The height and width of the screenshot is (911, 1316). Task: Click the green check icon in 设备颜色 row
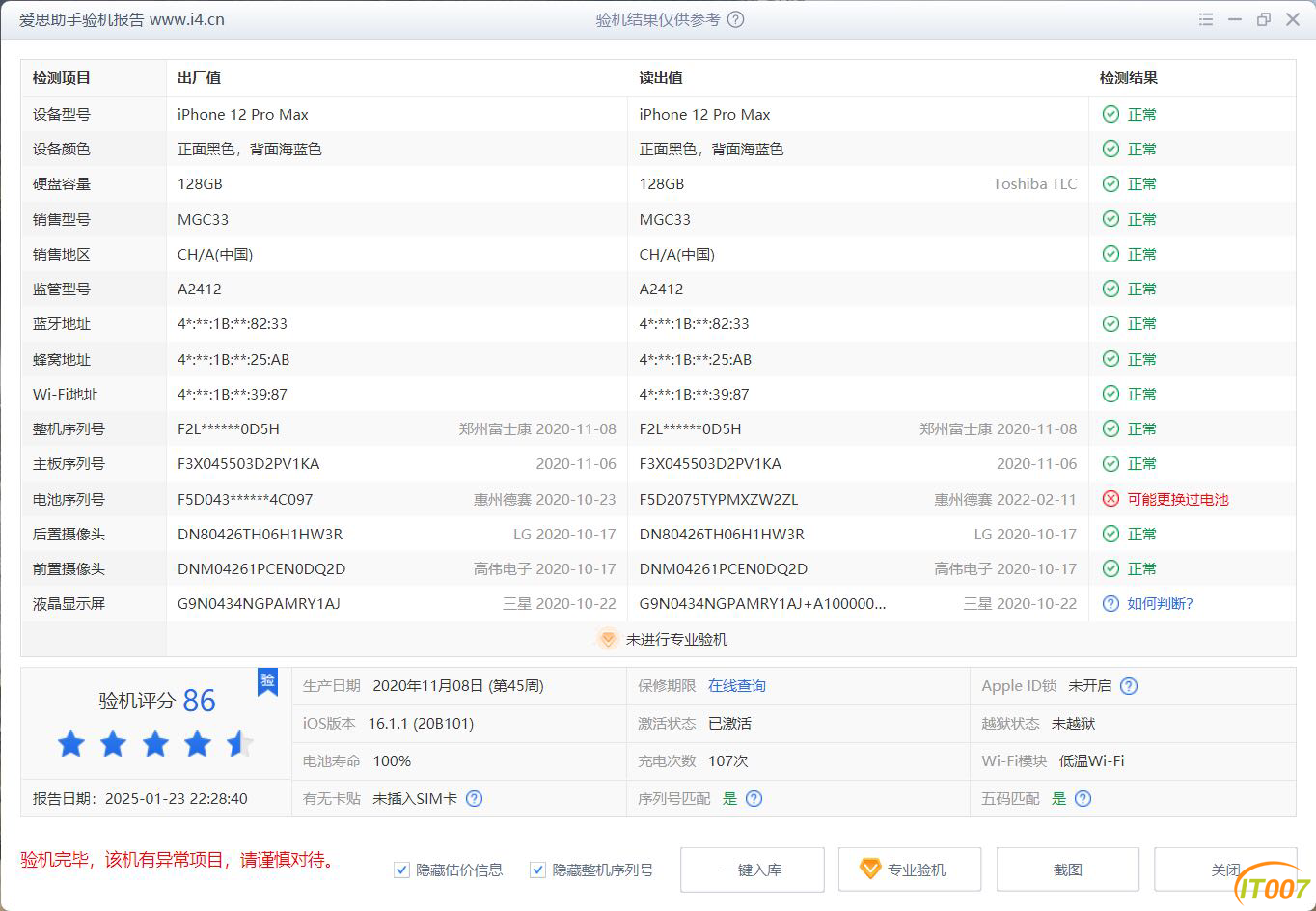click(1110, 149)
